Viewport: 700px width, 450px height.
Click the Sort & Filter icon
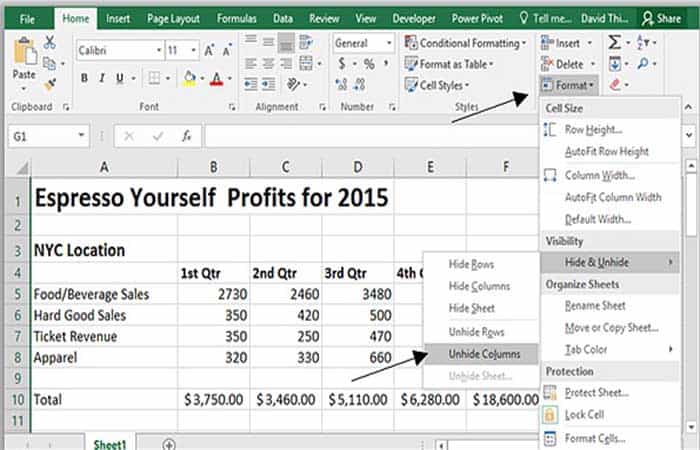pyautogui.click(x=643, y=43)
